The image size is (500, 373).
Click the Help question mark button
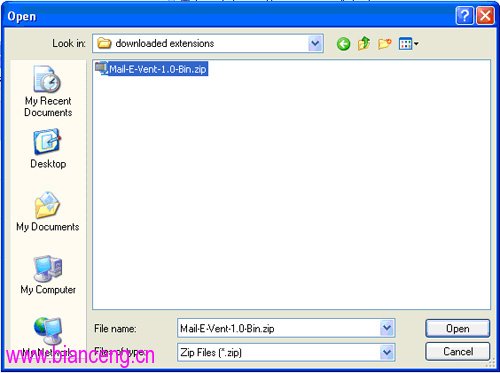click(464, 16)
